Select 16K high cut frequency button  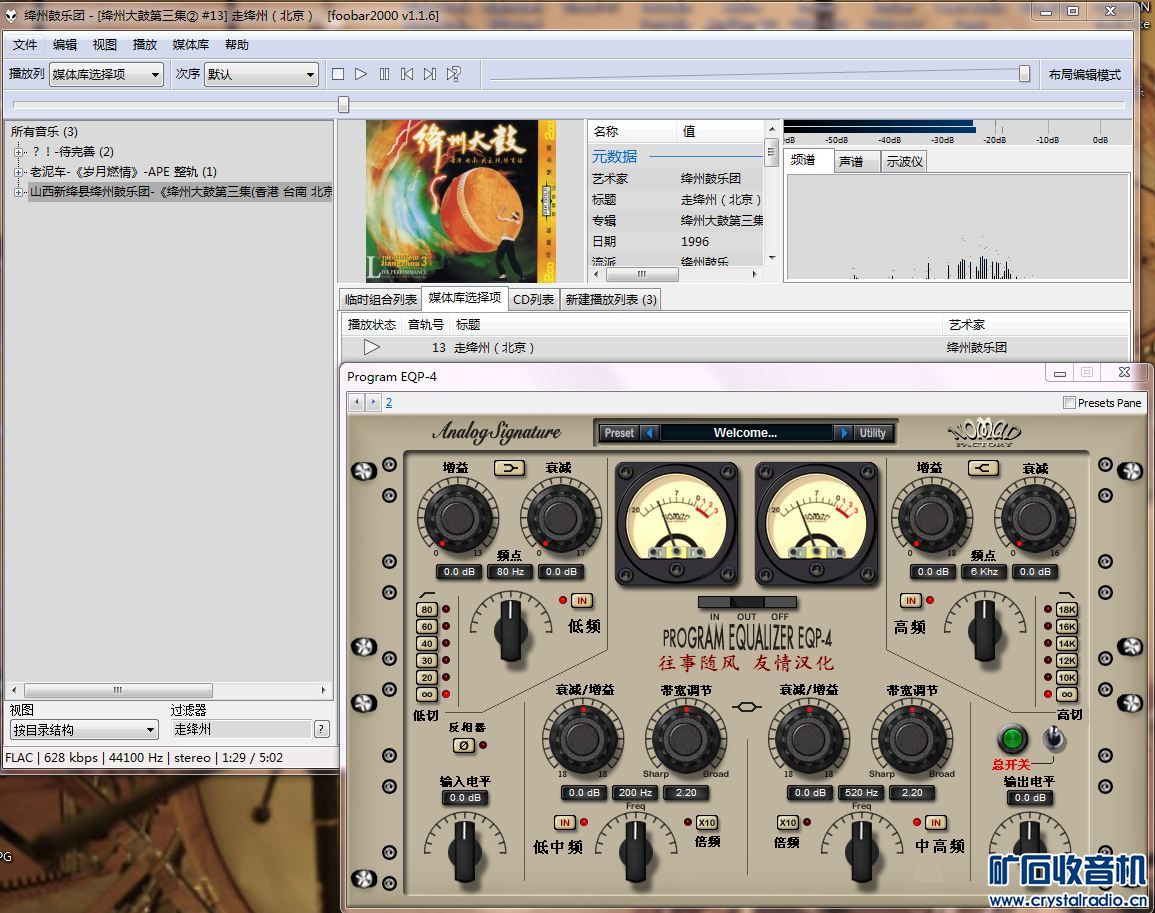click(x=1067, y=626)
